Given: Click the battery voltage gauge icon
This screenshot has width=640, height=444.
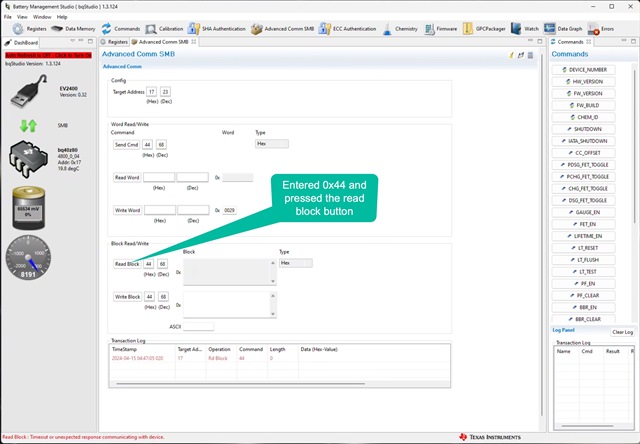Looking at the screenshot, I should click(x=28, y=208).
